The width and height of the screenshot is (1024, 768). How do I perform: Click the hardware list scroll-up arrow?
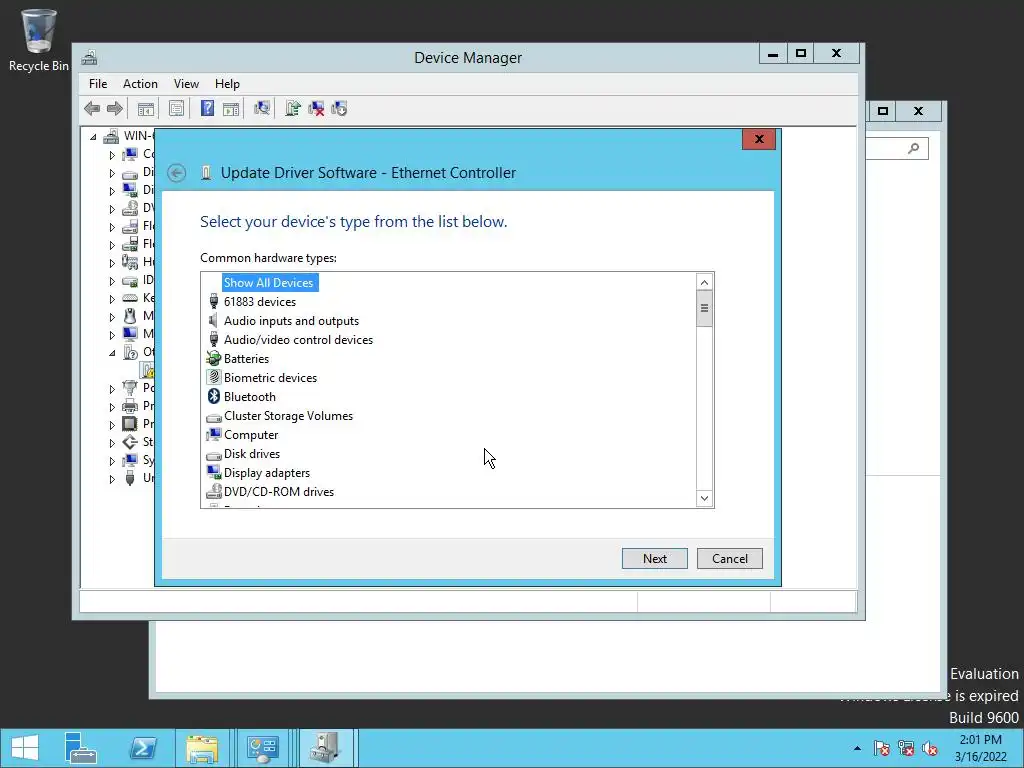click(x=704, y=282)
